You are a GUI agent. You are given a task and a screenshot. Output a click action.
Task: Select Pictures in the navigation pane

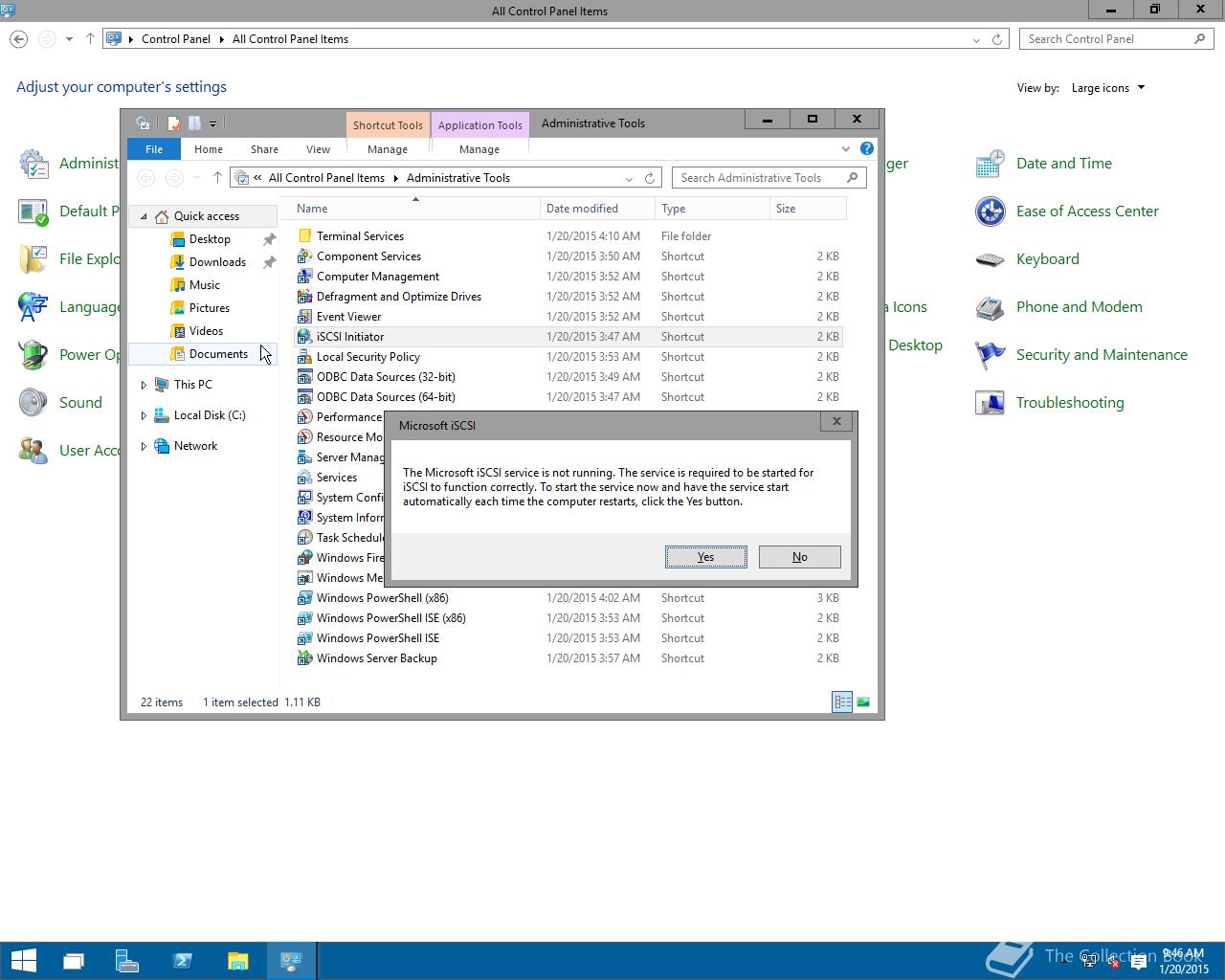tap(210, 308)
